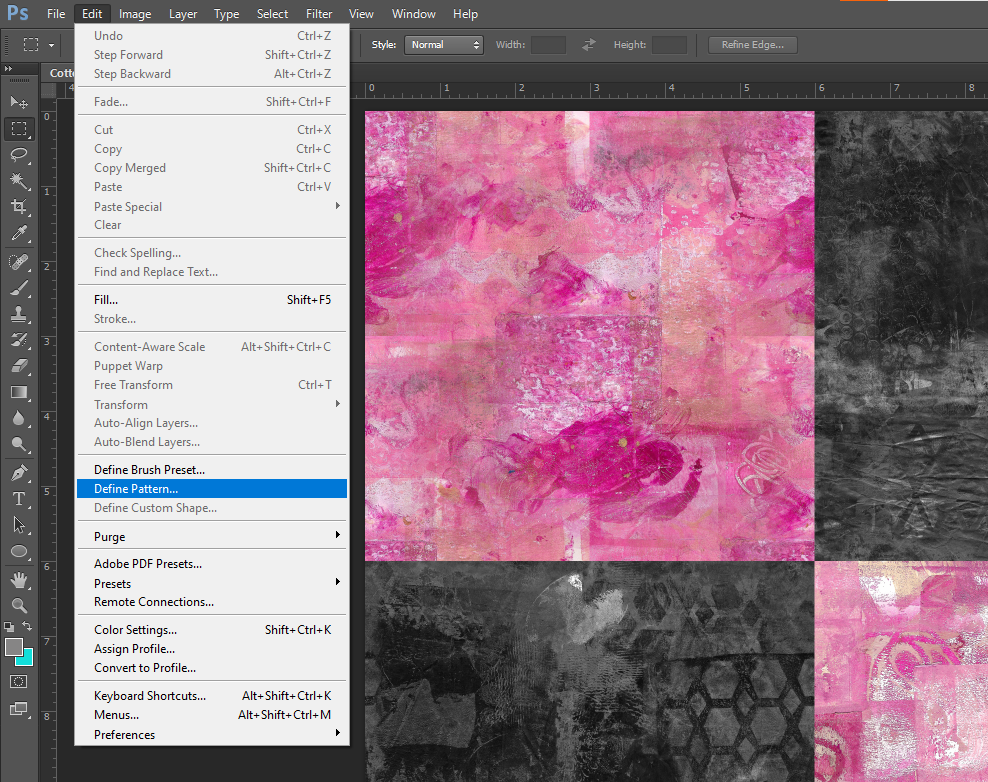Choose Free Transform menu entry
The width and height of the screenshot is (988, 782).
point(212,384)
